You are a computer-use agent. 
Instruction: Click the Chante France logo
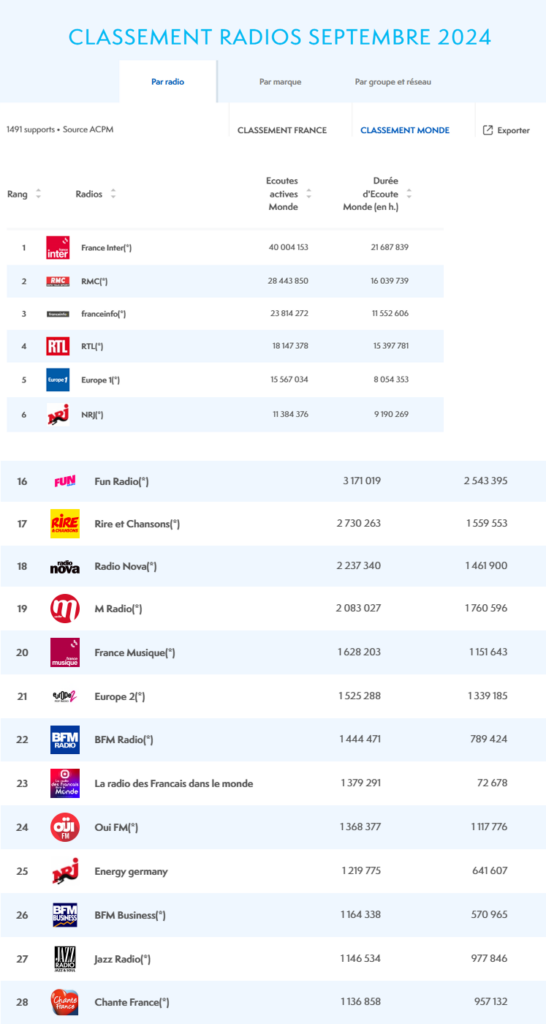coord(65,1002)
